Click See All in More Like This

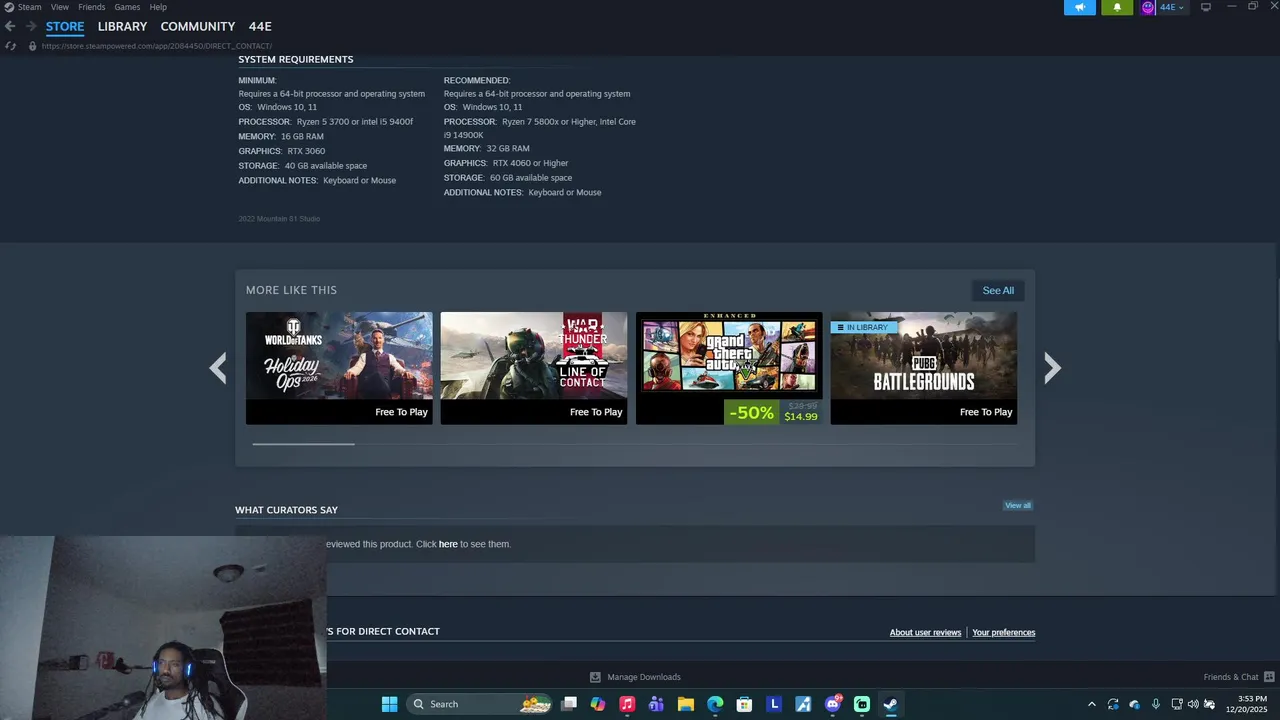pos(998,291)
